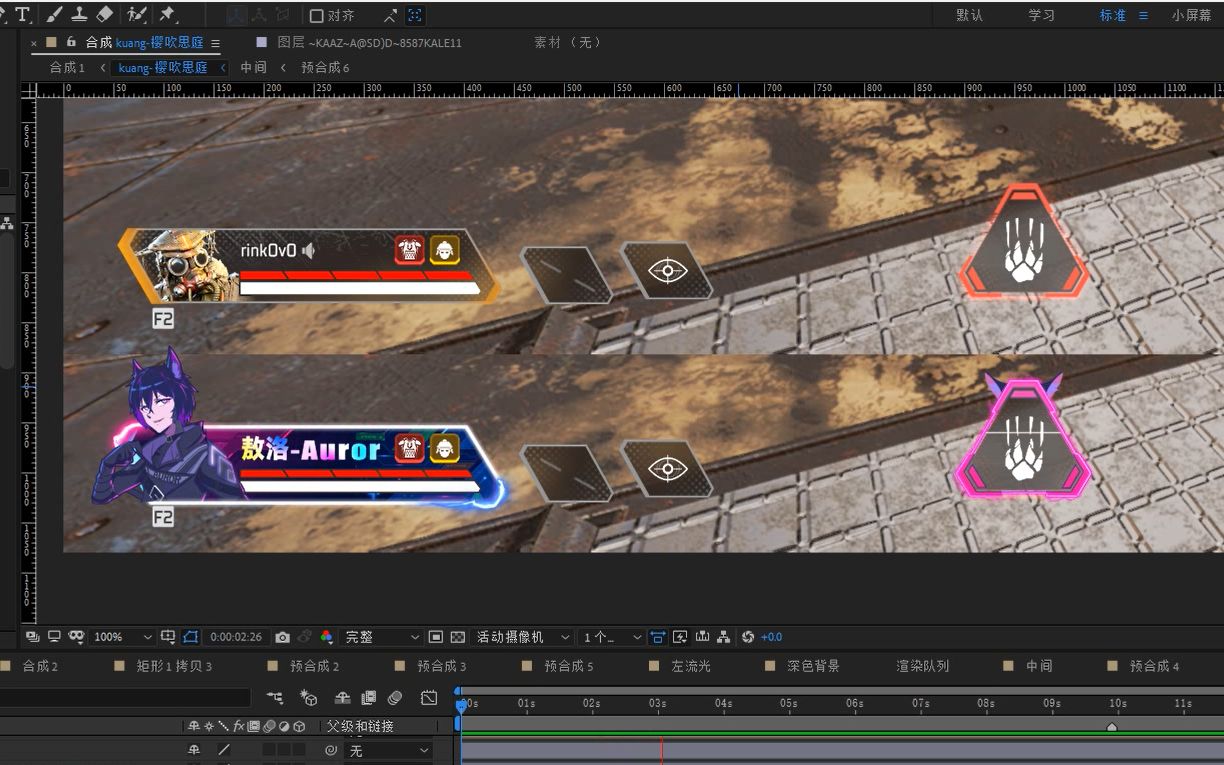Screen dimensions: 1224x765
Task: Select the Puppet Pin tool
Action: 167,15
